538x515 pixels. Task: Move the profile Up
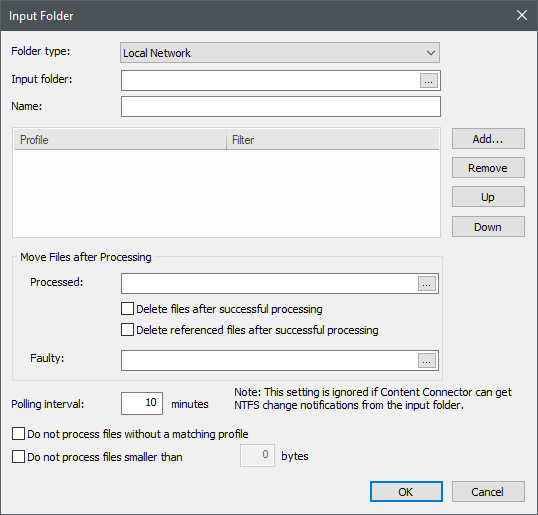coord(488,197)
